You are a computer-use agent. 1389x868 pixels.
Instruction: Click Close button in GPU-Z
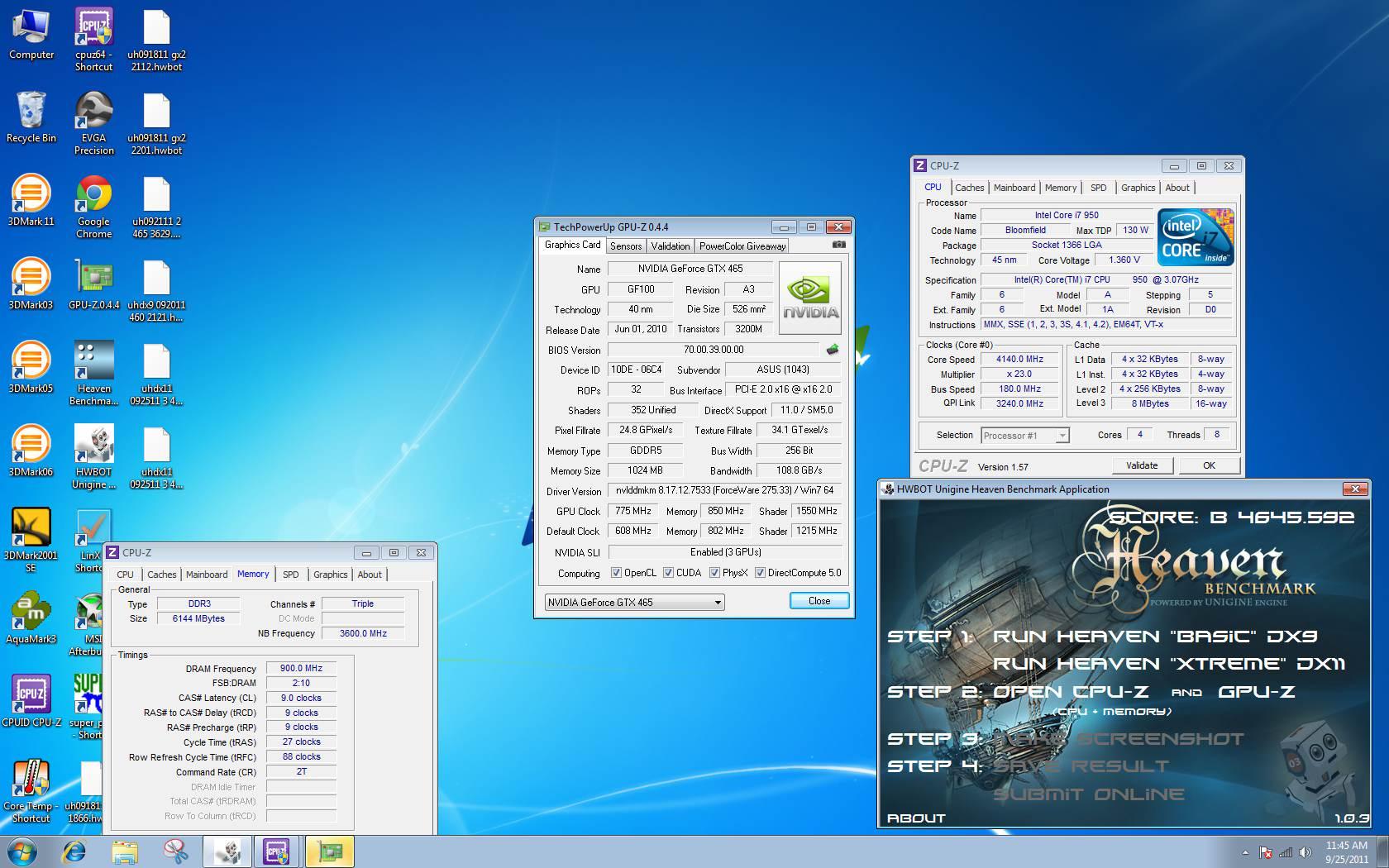tap(819, 601)
